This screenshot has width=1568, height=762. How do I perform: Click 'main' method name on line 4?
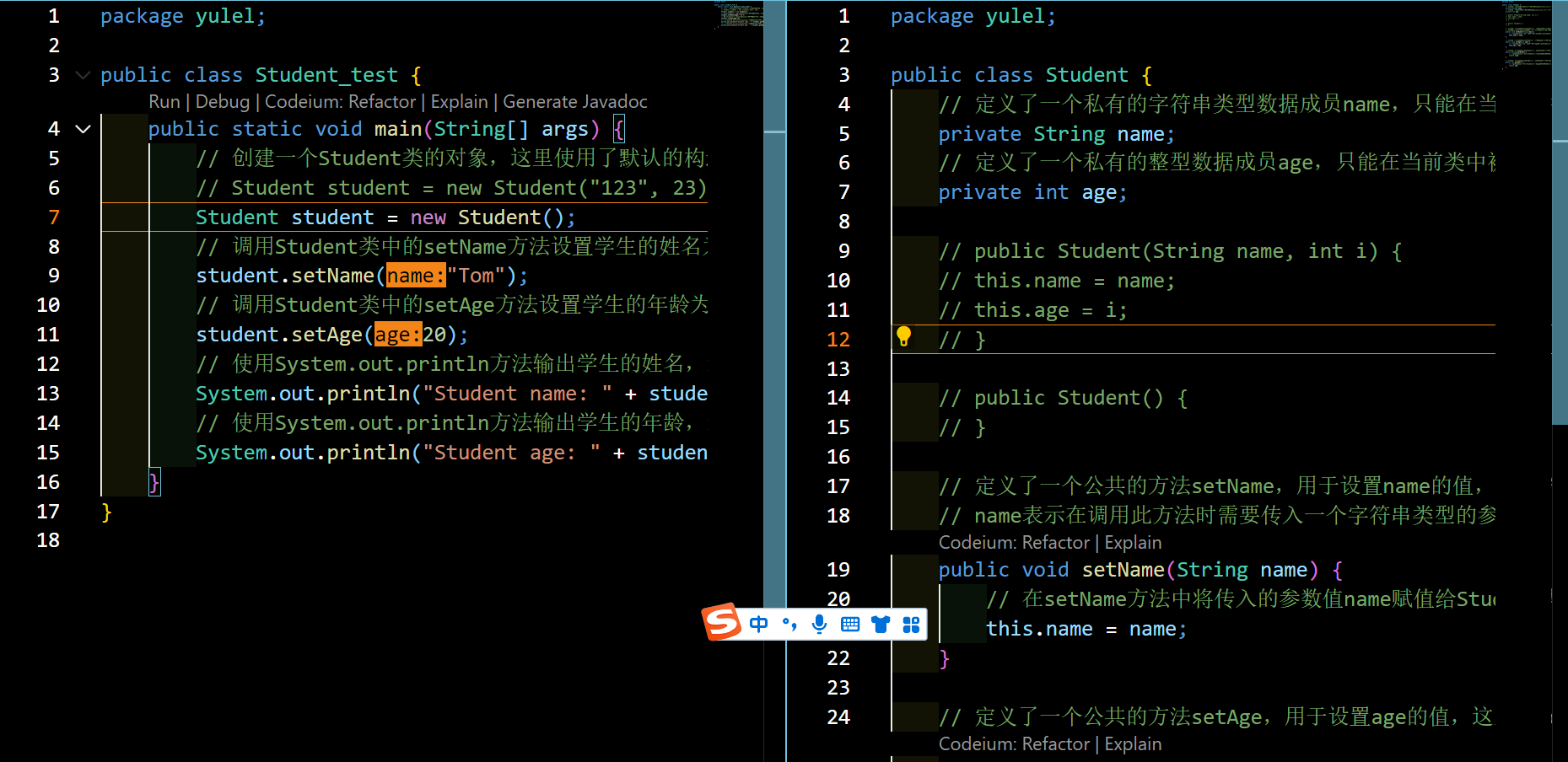point(398,129)
